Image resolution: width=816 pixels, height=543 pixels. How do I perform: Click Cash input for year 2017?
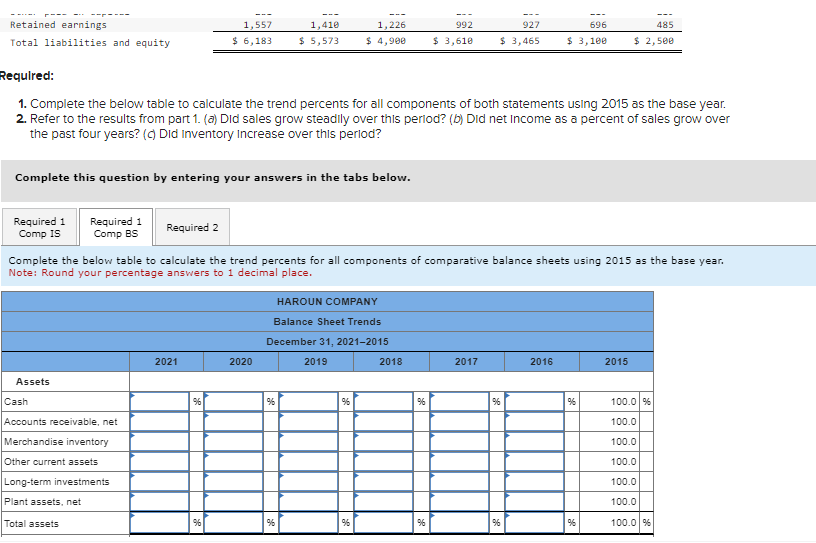click(460, 401)
